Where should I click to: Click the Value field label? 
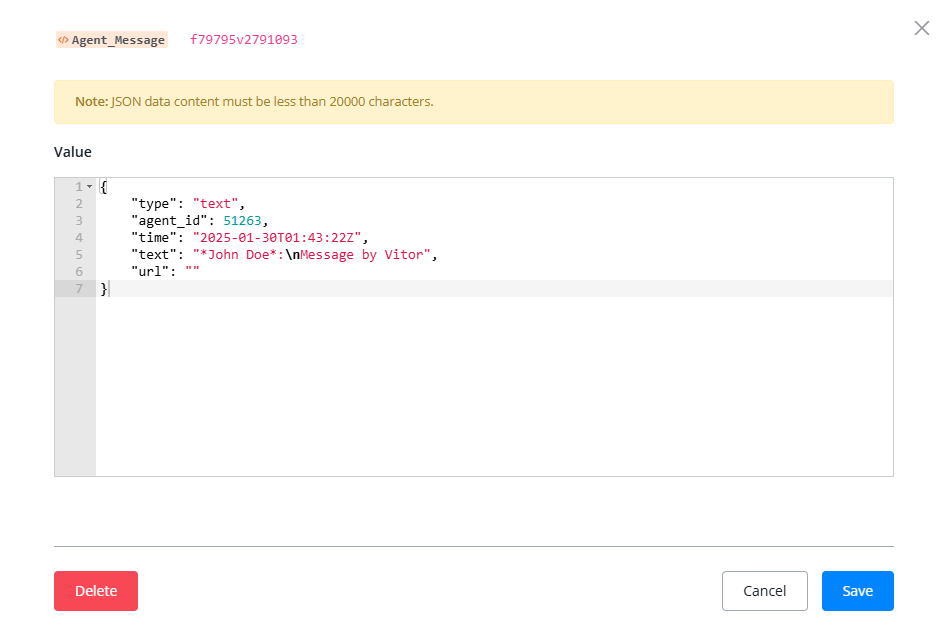pos(72,152)
